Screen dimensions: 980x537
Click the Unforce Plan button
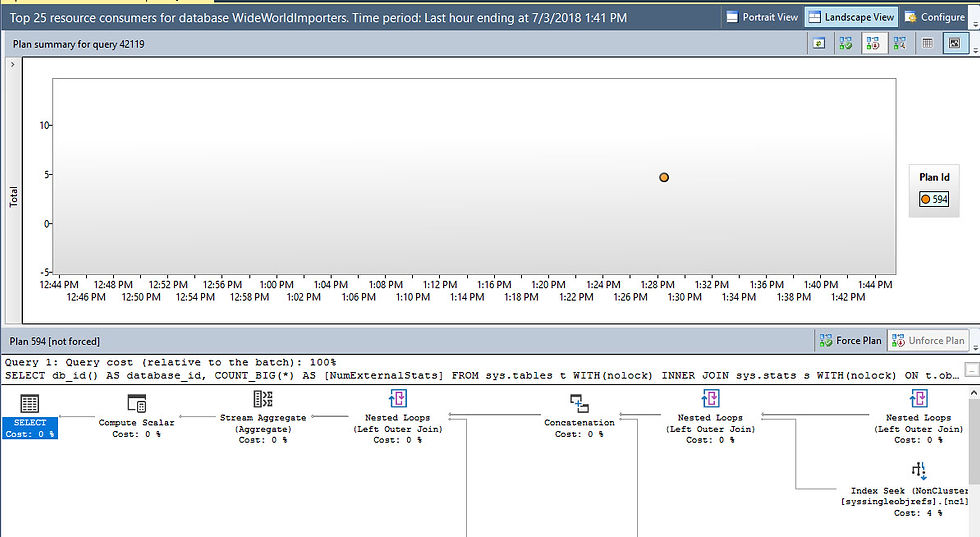pyautogui.click(x=928, y=341)
